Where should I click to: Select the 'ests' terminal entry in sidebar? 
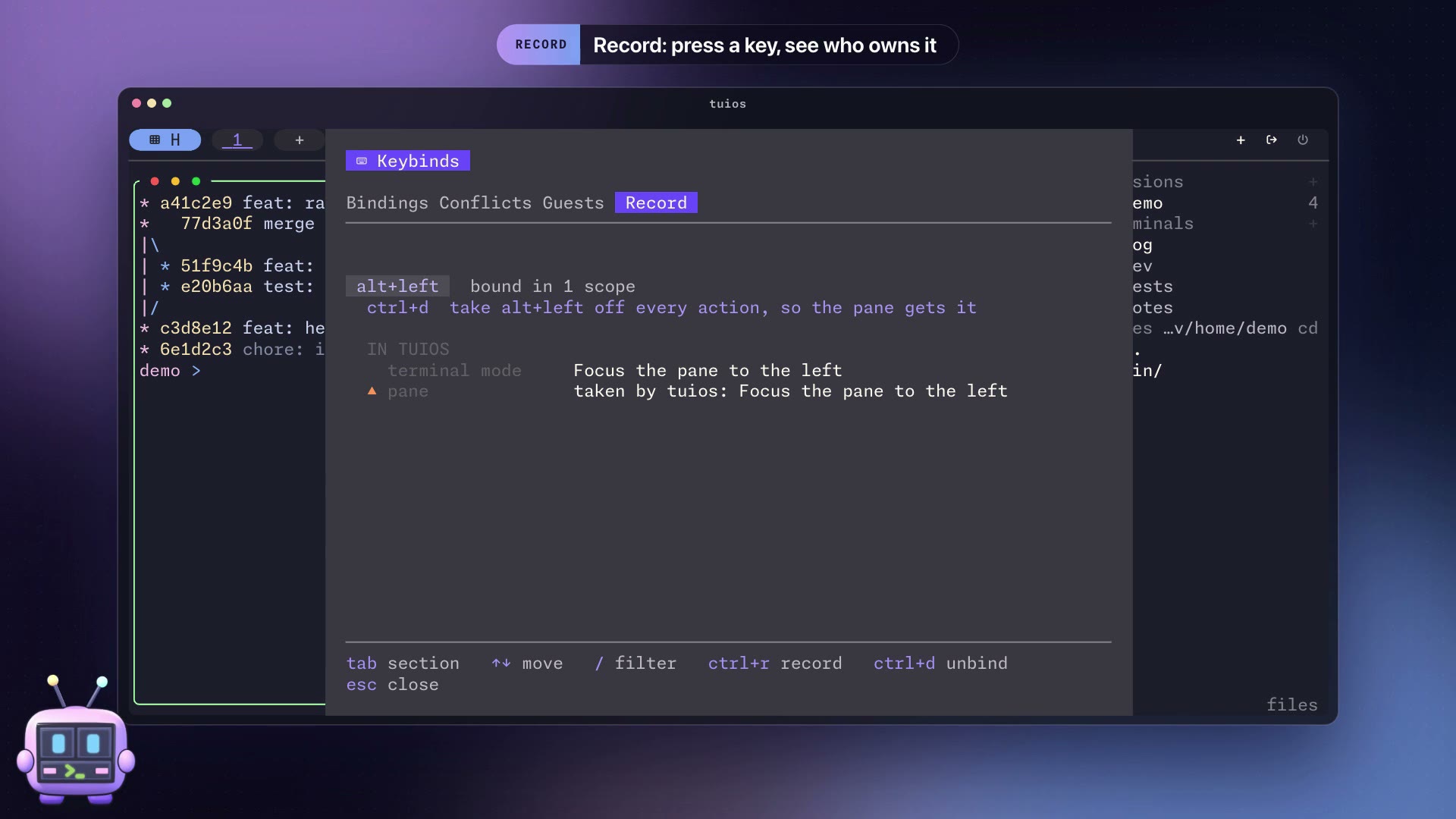tap(1153, 287)
